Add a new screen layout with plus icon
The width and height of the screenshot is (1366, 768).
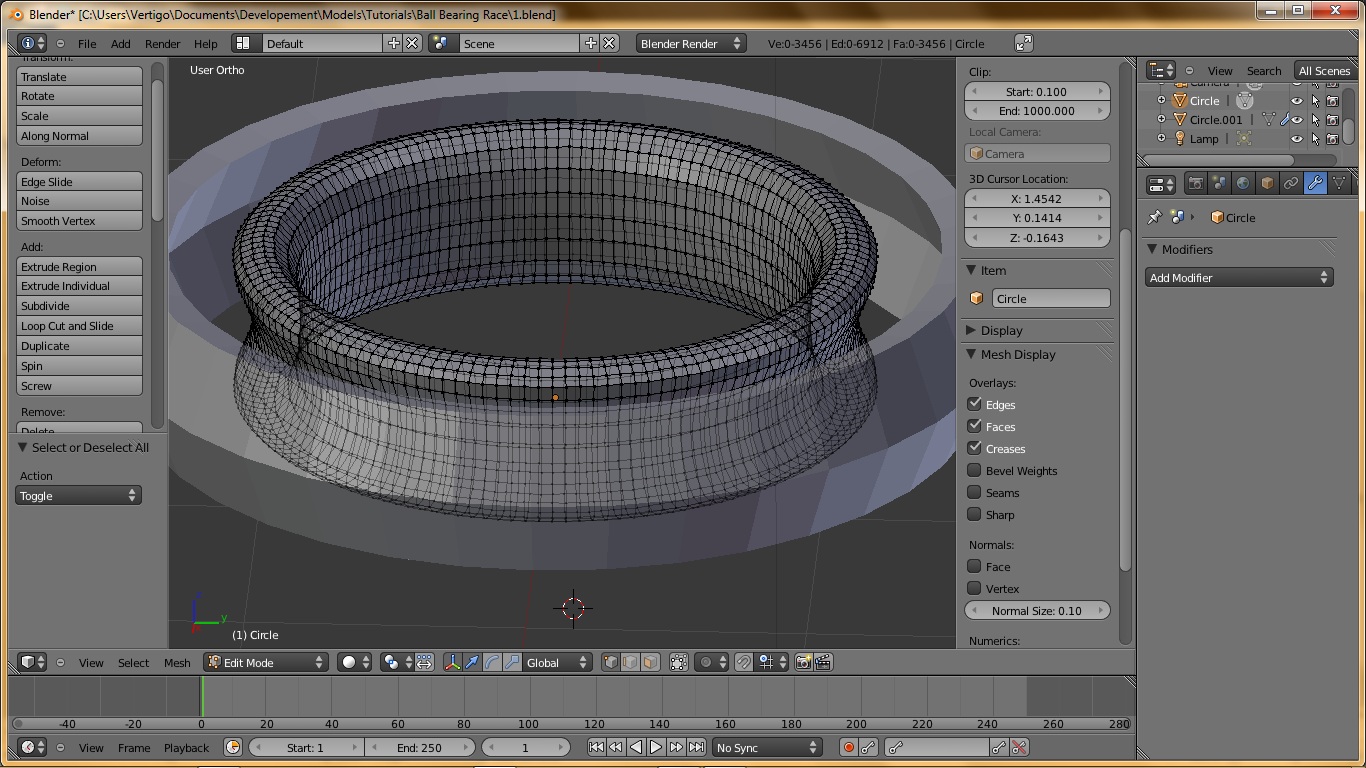point(393,43)
